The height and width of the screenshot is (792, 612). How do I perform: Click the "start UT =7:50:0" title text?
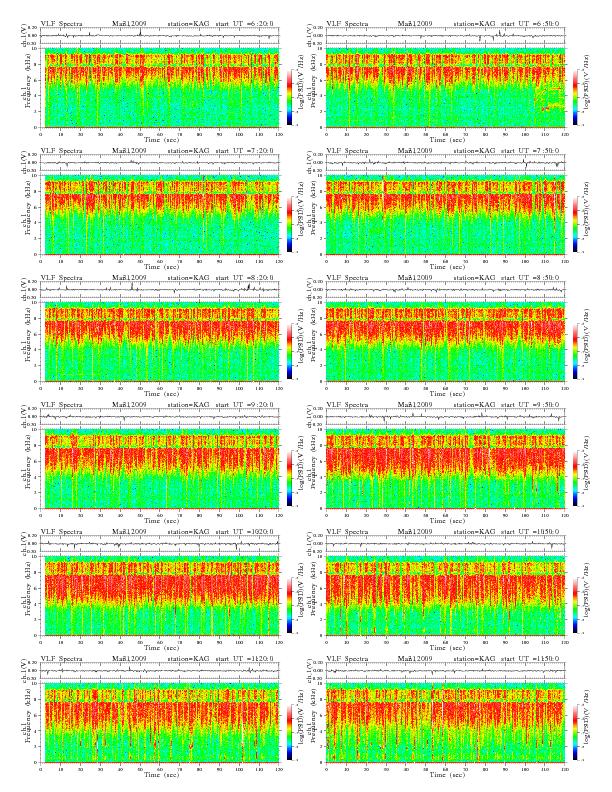point(530,151)
